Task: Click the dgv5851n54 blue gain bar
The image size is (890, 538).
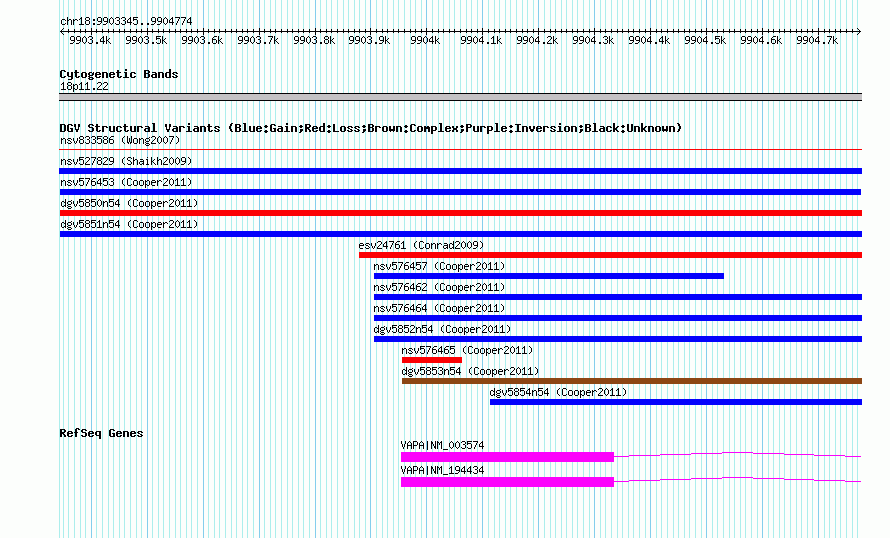Action: point(460,234)
